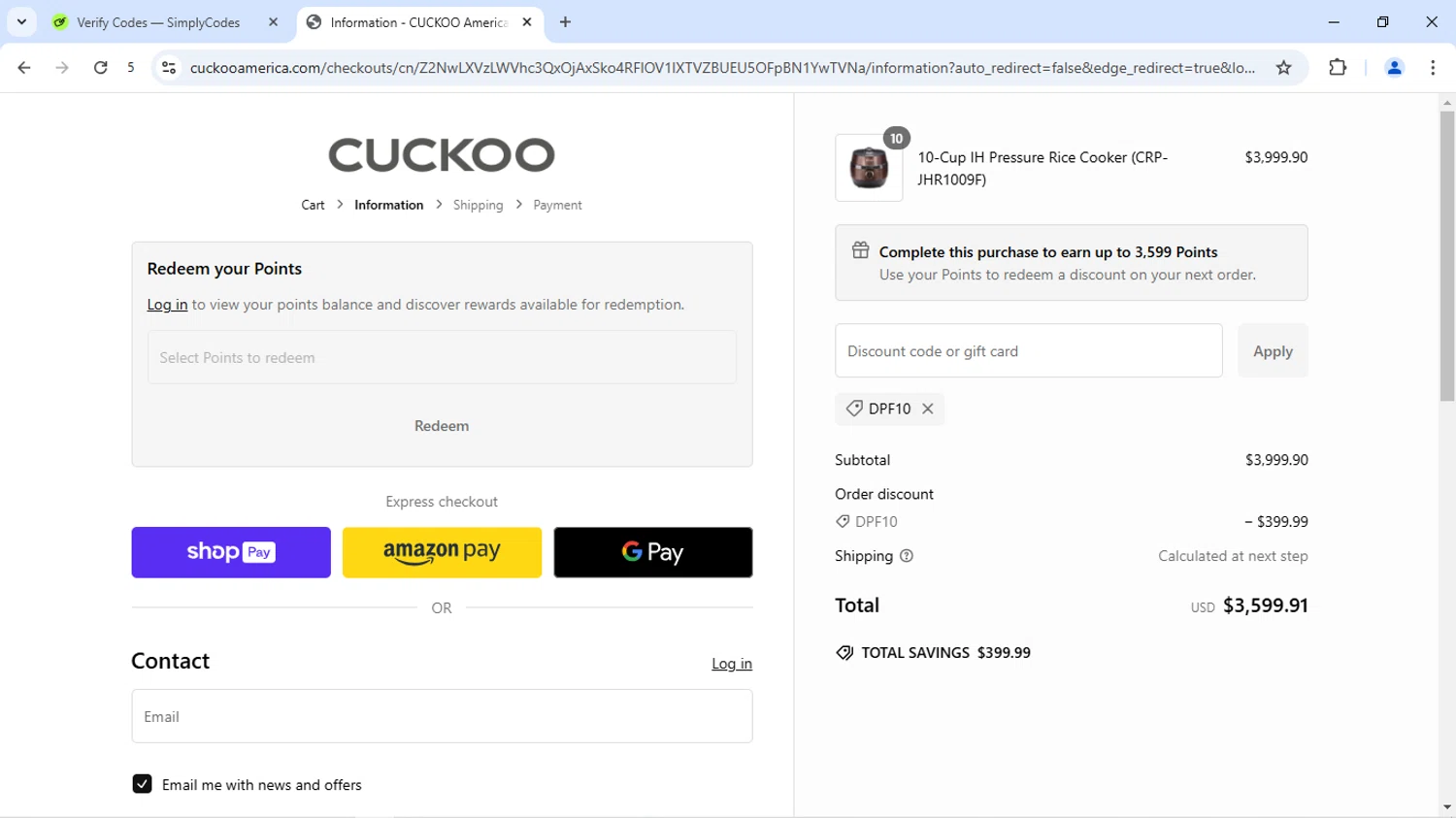Focus the Discount code or gift card field
This screenshot has height=818, width=1456.
click(x=1029, y=350)
